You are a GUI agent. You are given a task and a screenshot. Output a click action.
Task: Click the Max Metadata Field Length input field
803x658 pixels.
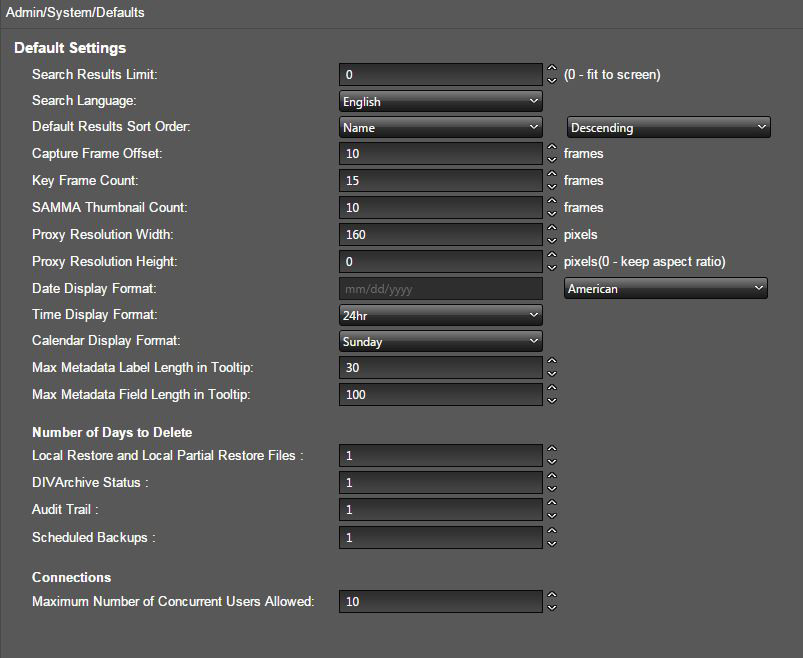[x=440, y=395]
